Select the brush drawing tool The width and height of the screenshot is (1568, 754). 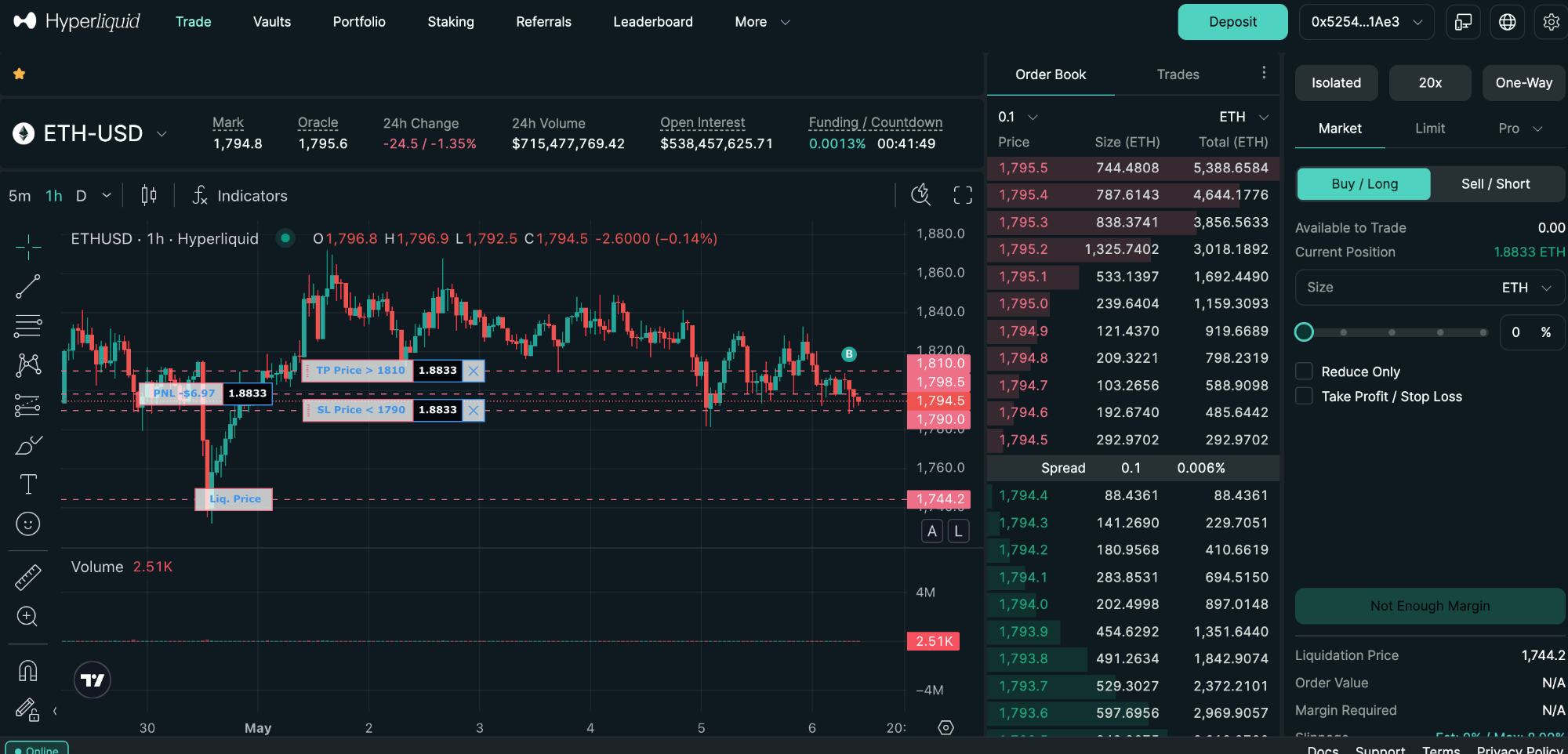(x=28, y=445)
